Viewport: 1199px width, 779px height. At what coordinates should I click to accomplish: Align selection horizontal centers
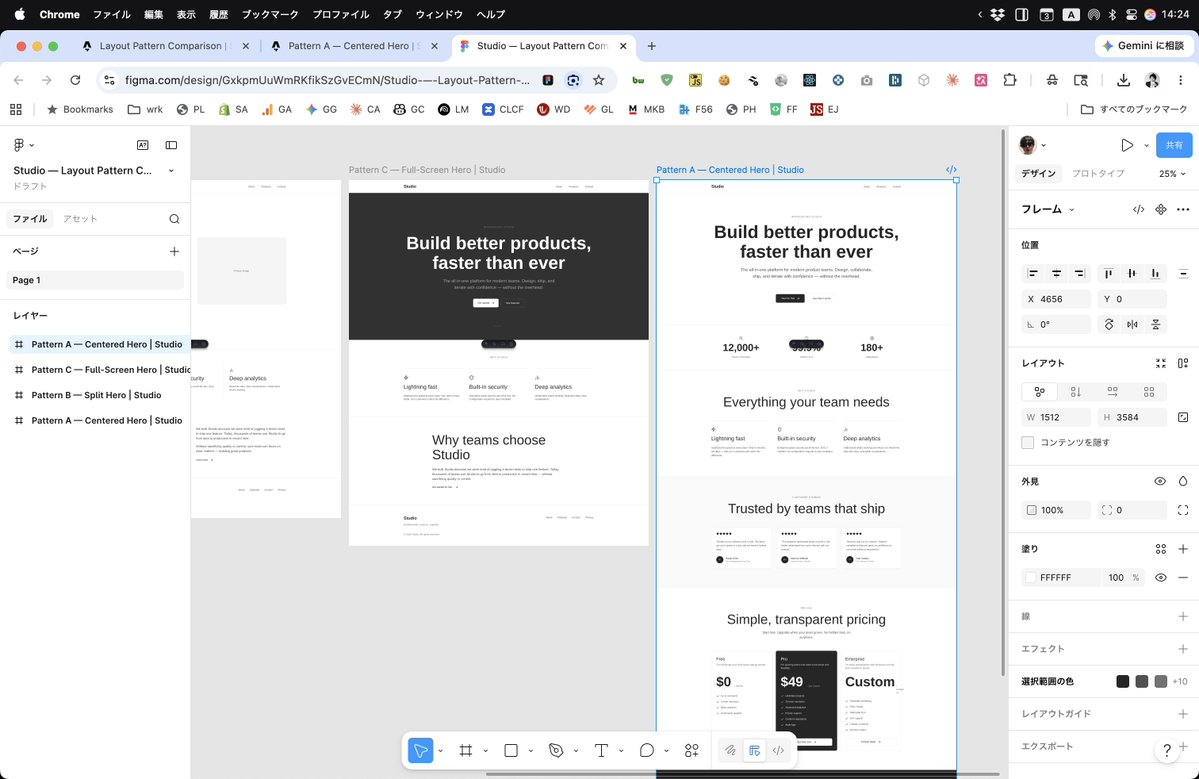click(x=1056, y=273)
